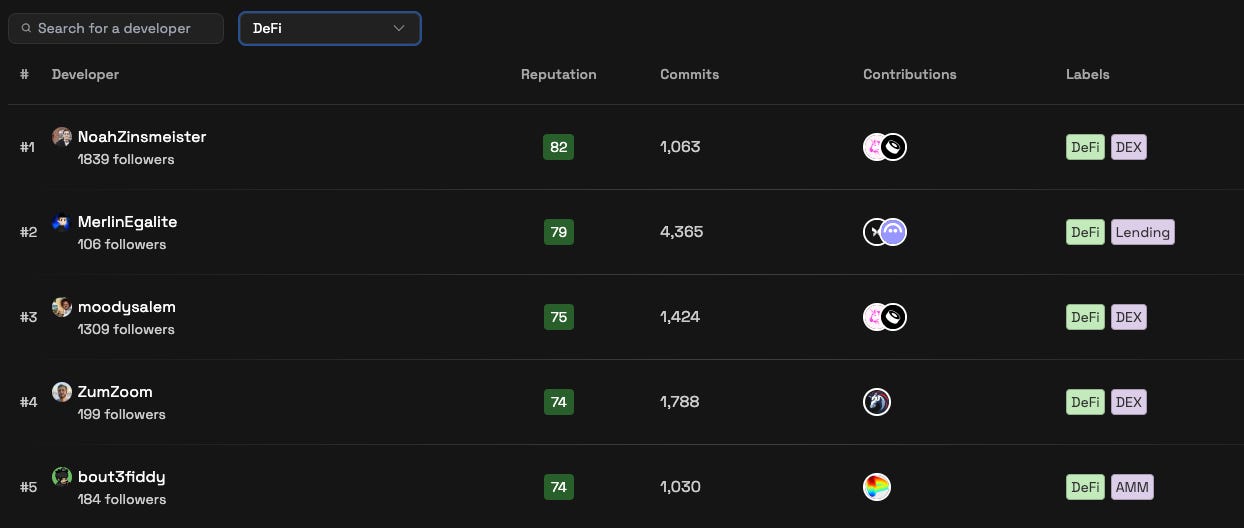Viewport: 1244px width, 528px height.
Task: Click the AMM label on bout3fiddy
Action: (x=1132, y=487)
